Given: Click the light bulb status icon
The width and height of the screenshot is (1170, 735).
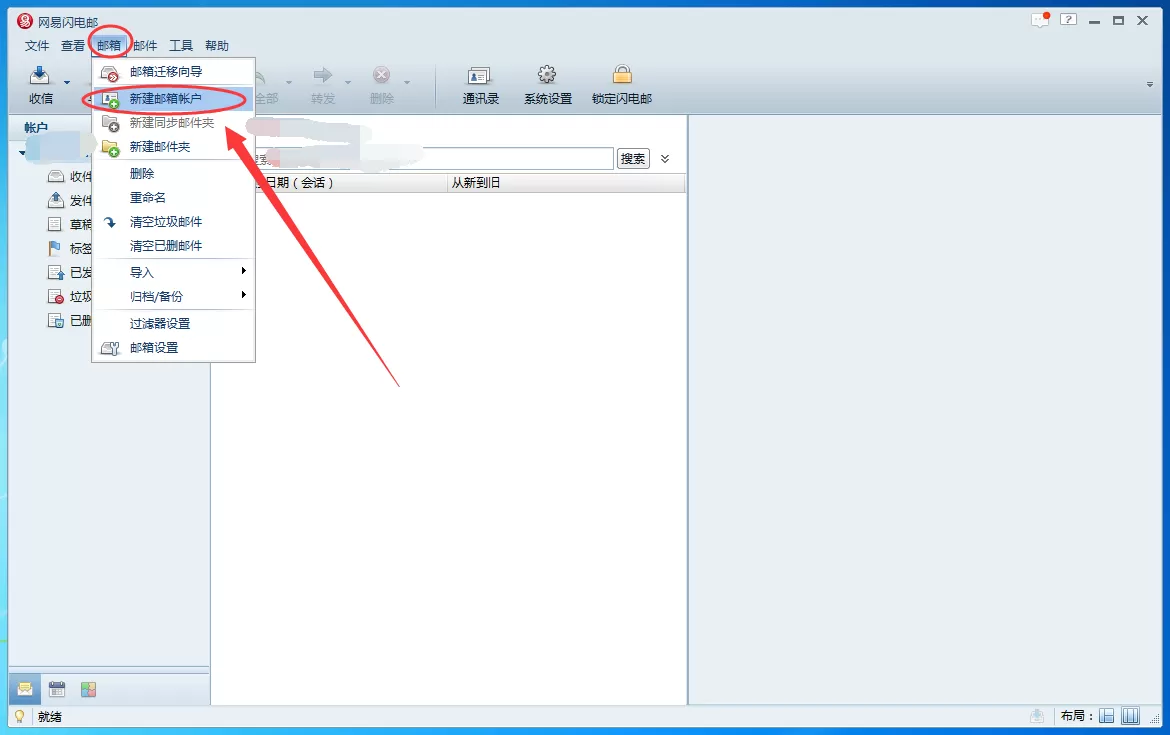Looking at the screenshot, I should (x=19, y=716).
